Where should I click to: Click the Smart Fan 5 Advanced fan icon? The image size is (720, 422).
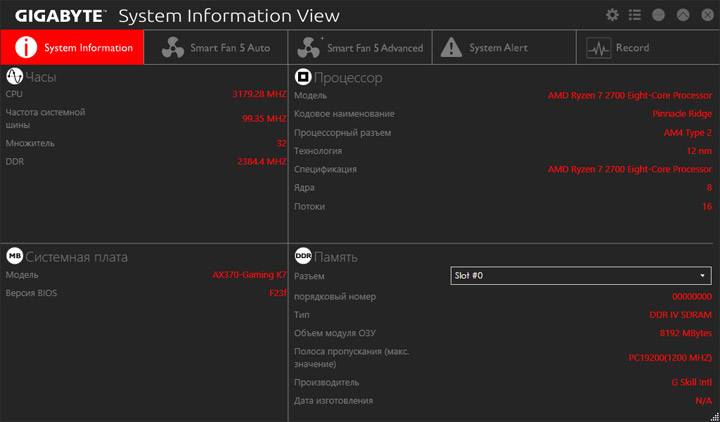pyautogui.click(x=309, y=48)
